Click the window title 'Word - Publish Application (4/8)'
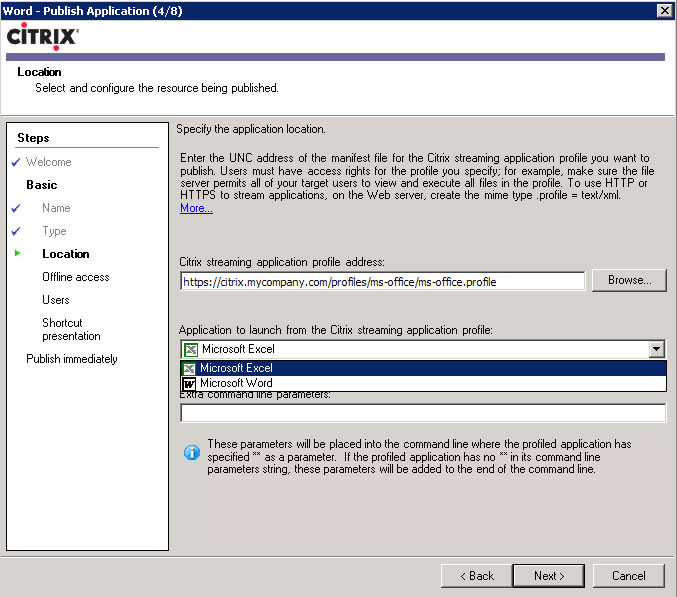 point(93,11)
